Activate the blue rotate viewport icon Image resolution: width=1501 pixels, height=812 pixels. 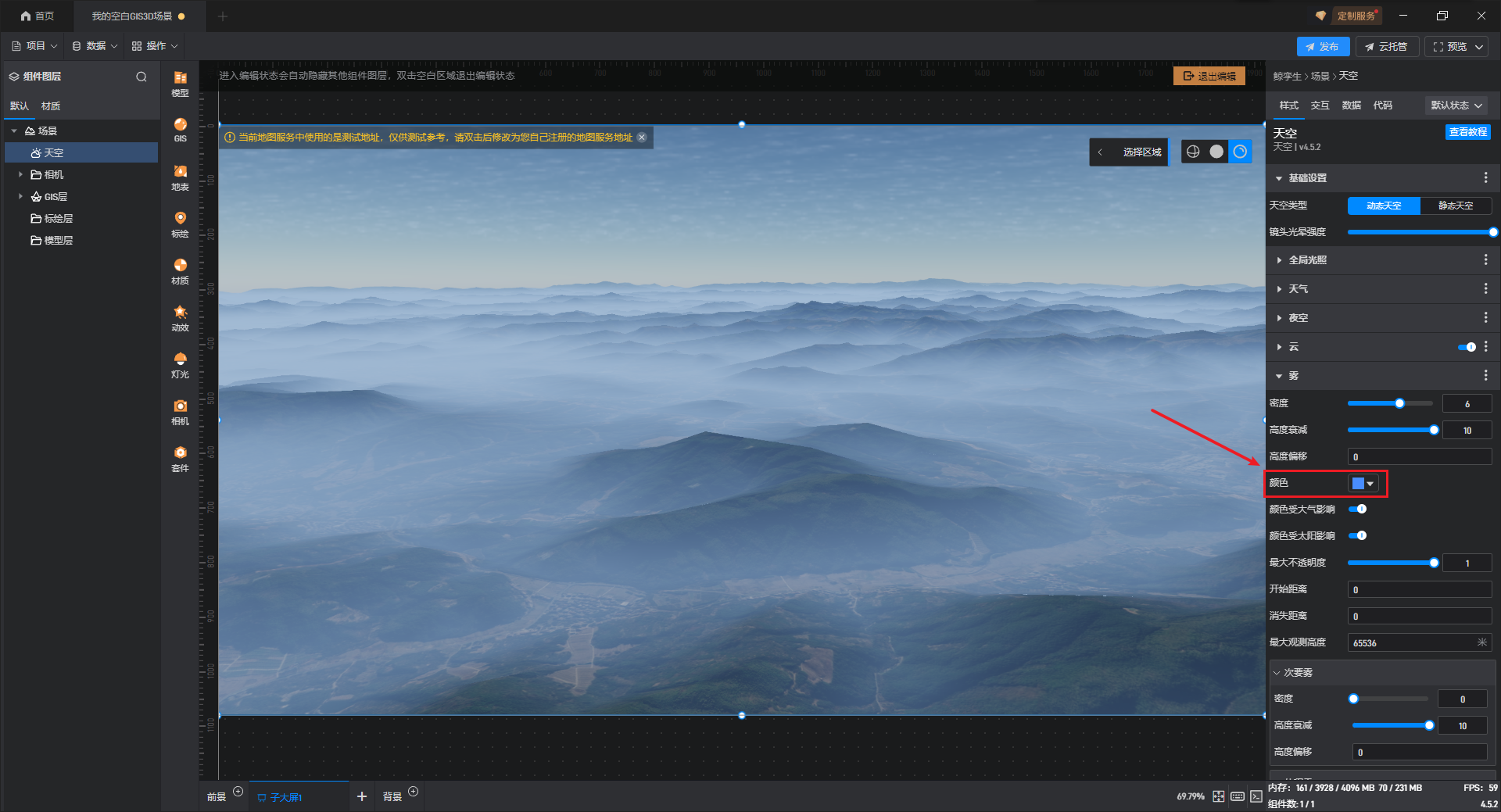click(x=1240, y=152)
